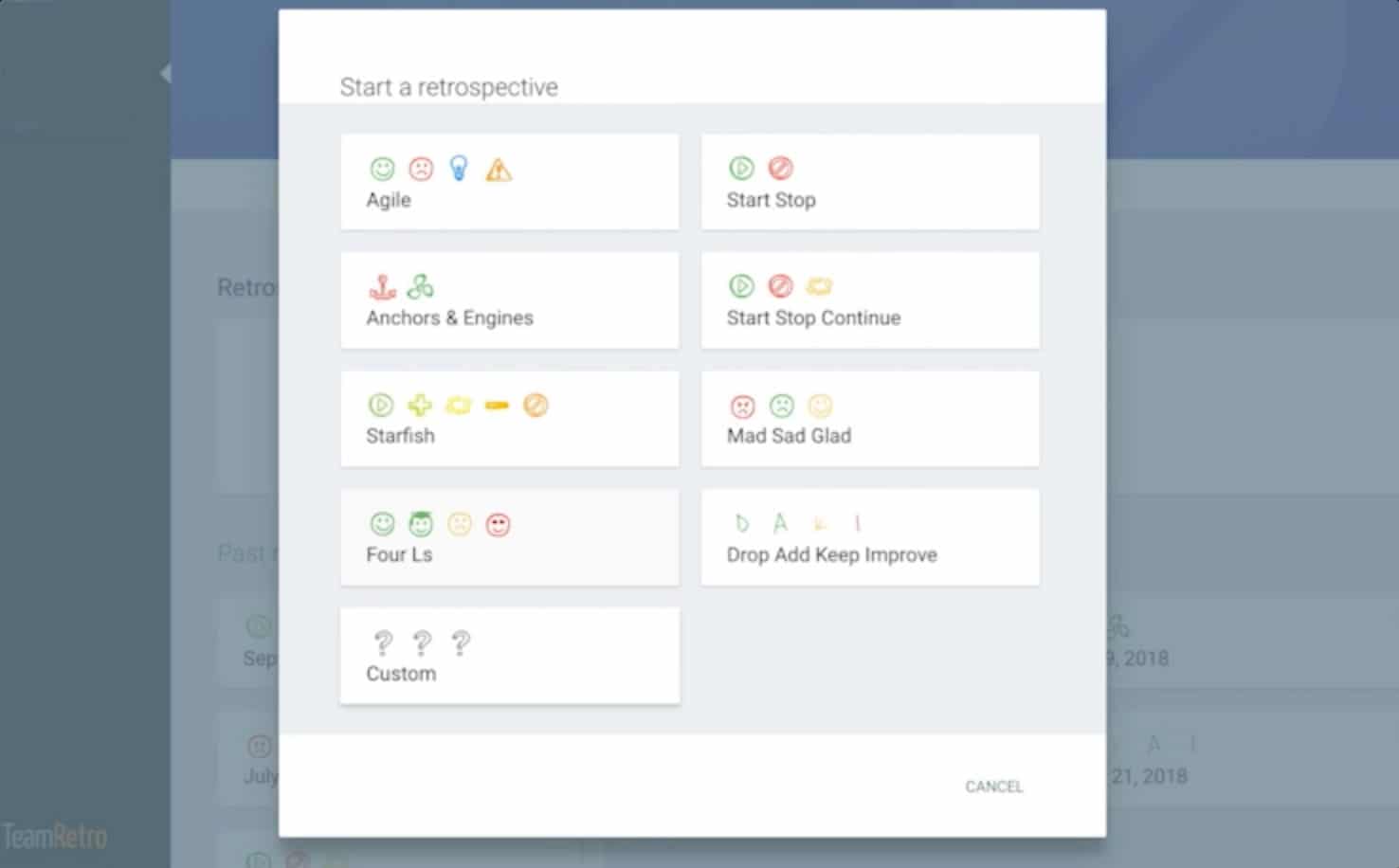Select the Start Stop Continue template

tap(870, 300)
